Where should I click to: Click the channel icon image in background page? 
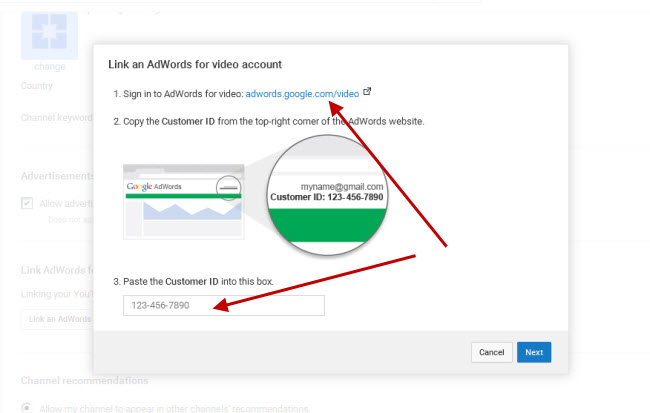pyautogui.click(x=49, y=36)
